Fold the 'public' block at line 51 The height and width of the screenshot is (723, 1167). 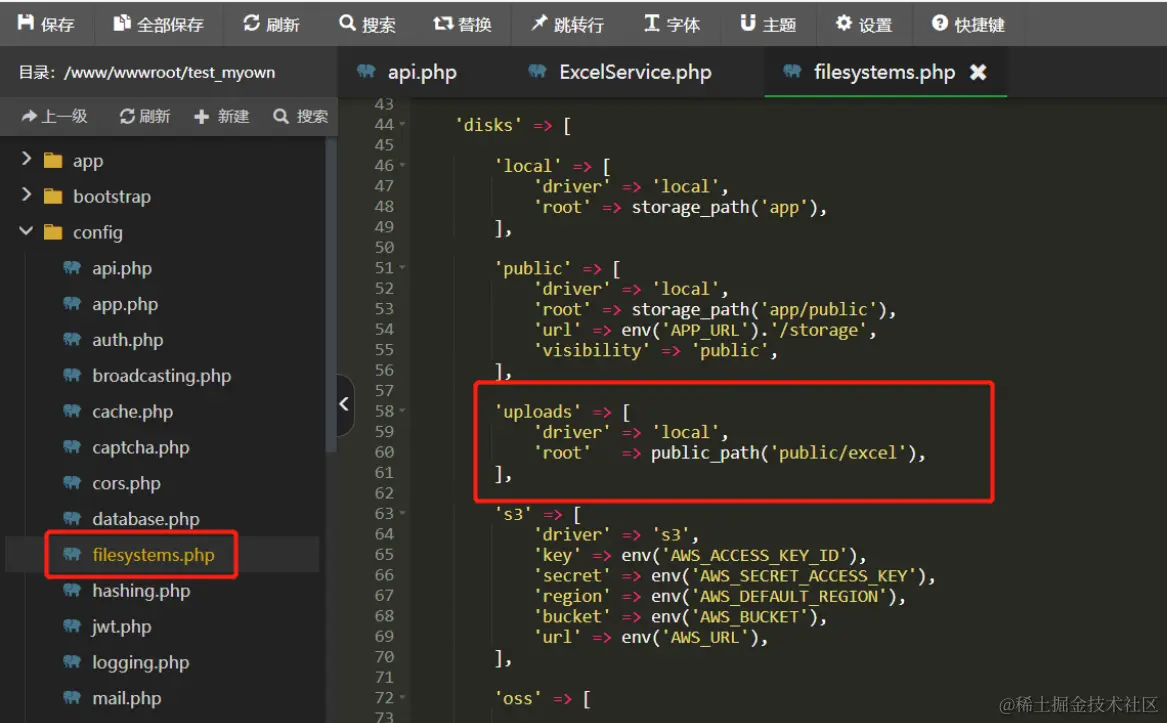tap(403, 267)
